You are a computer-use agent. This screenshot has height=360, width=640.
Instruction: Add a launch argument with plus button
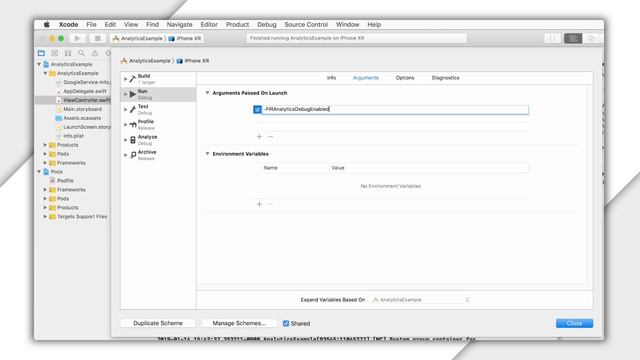(x=259, y=136)
